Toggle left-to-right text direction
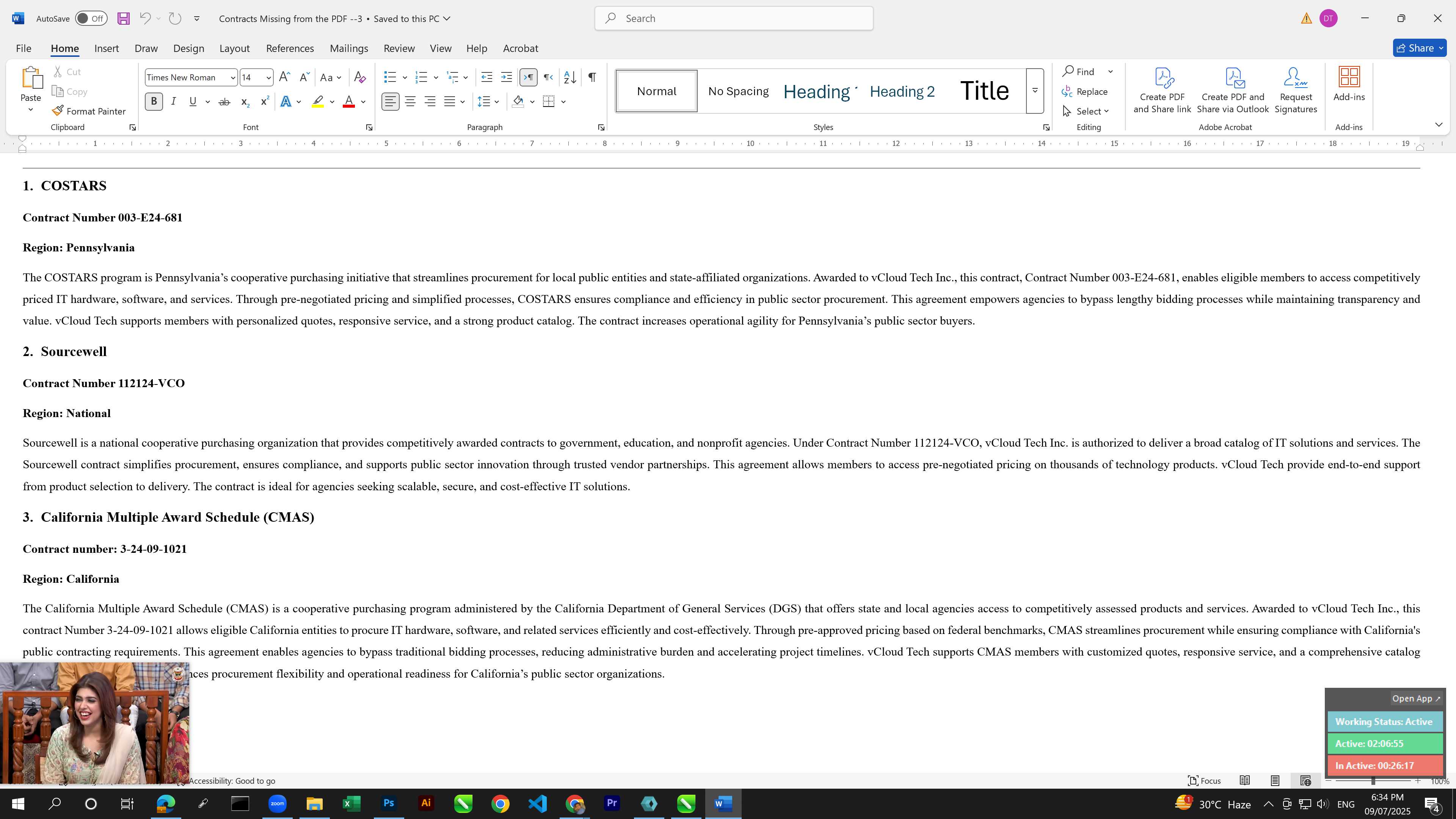 point(529,77)
